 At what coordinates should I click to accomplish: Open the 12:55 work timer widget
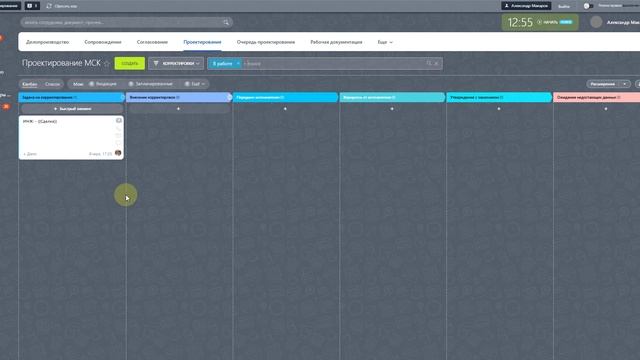click(x=540, y=22)
